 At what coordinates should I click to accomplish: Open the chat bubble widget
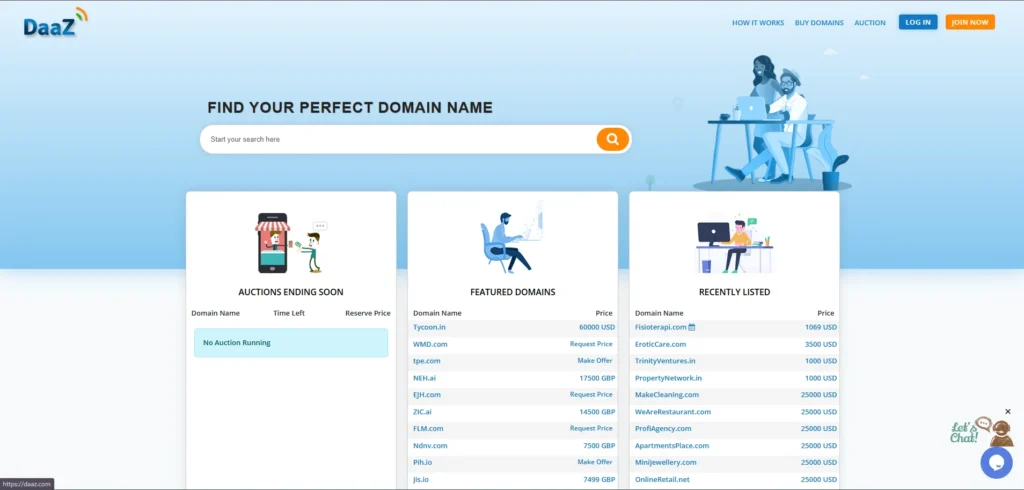pyautogui.click(x=996, y=461)
